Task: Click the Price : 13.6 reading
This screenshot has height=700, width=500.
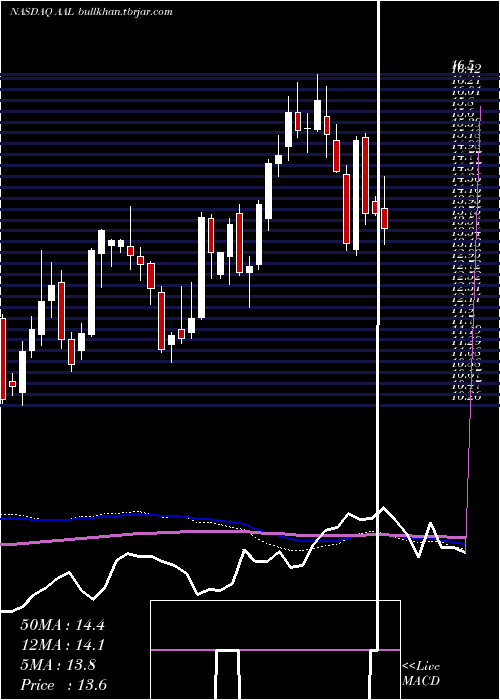Action: click(63, 685)
